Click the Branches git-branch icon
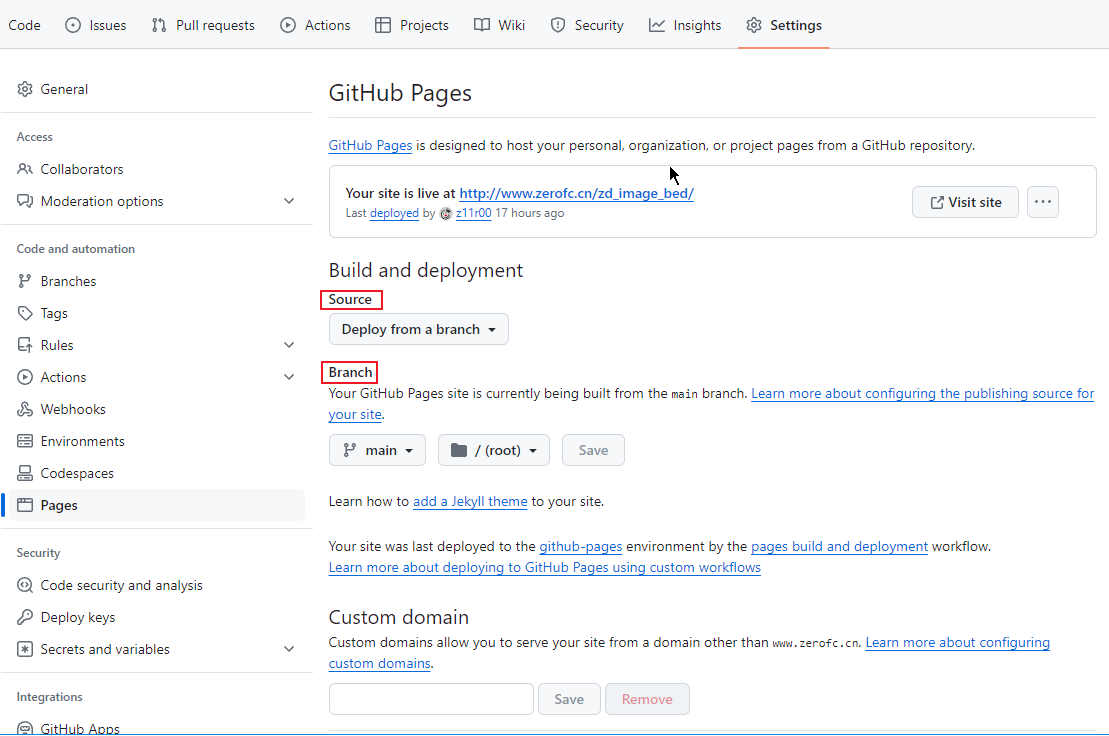1109x736 pixels. tap(25, 281)
